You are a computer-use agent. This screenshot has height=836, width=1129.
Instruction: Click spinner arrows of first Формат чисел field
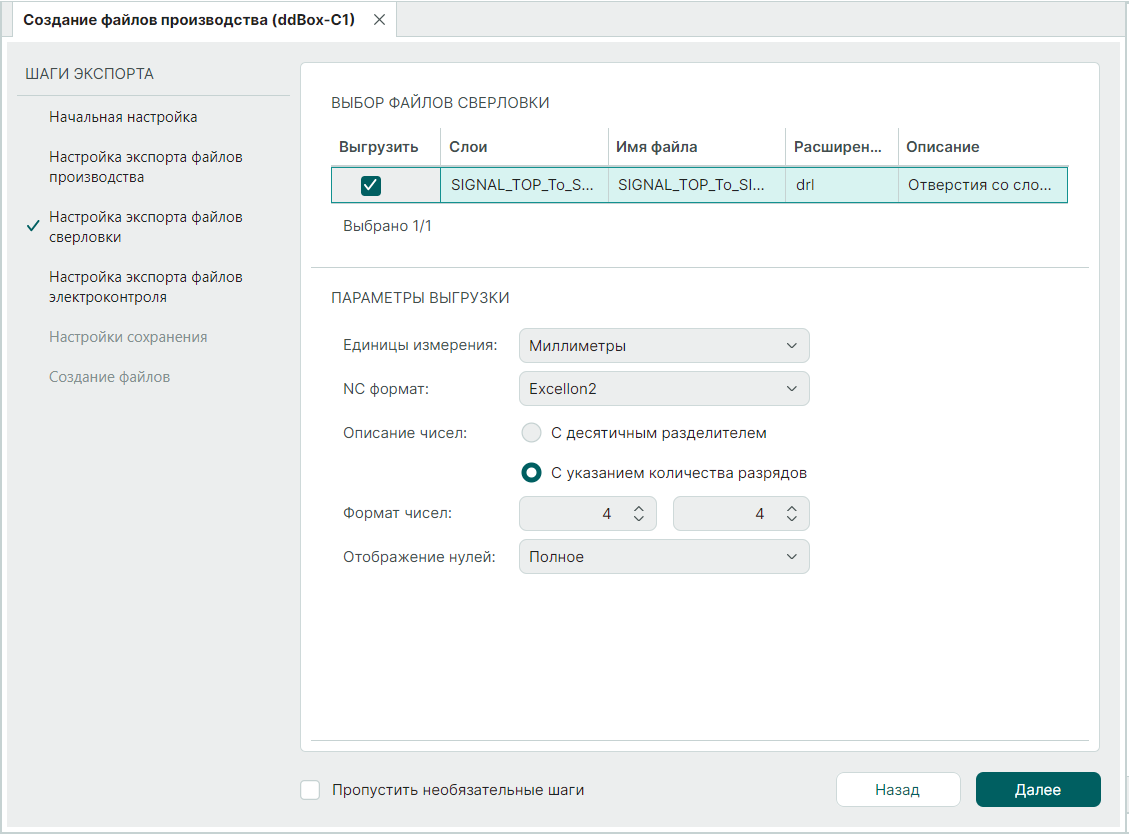click(638, 514)
